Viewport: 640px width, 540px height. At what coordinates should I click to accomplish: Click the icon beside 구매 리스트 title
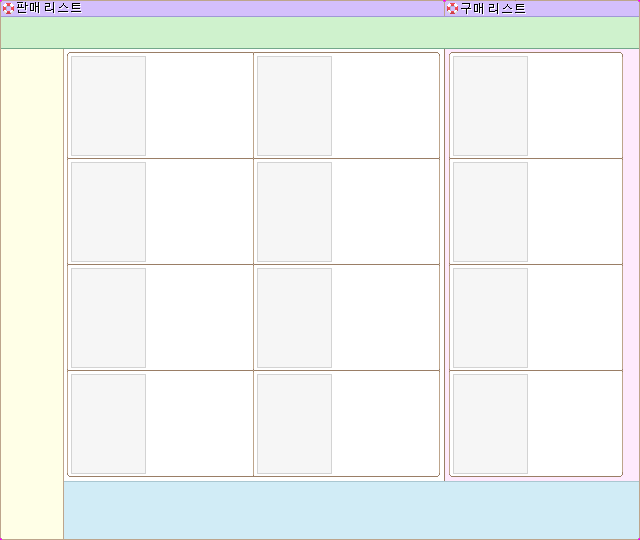click(x=452, y=8)
